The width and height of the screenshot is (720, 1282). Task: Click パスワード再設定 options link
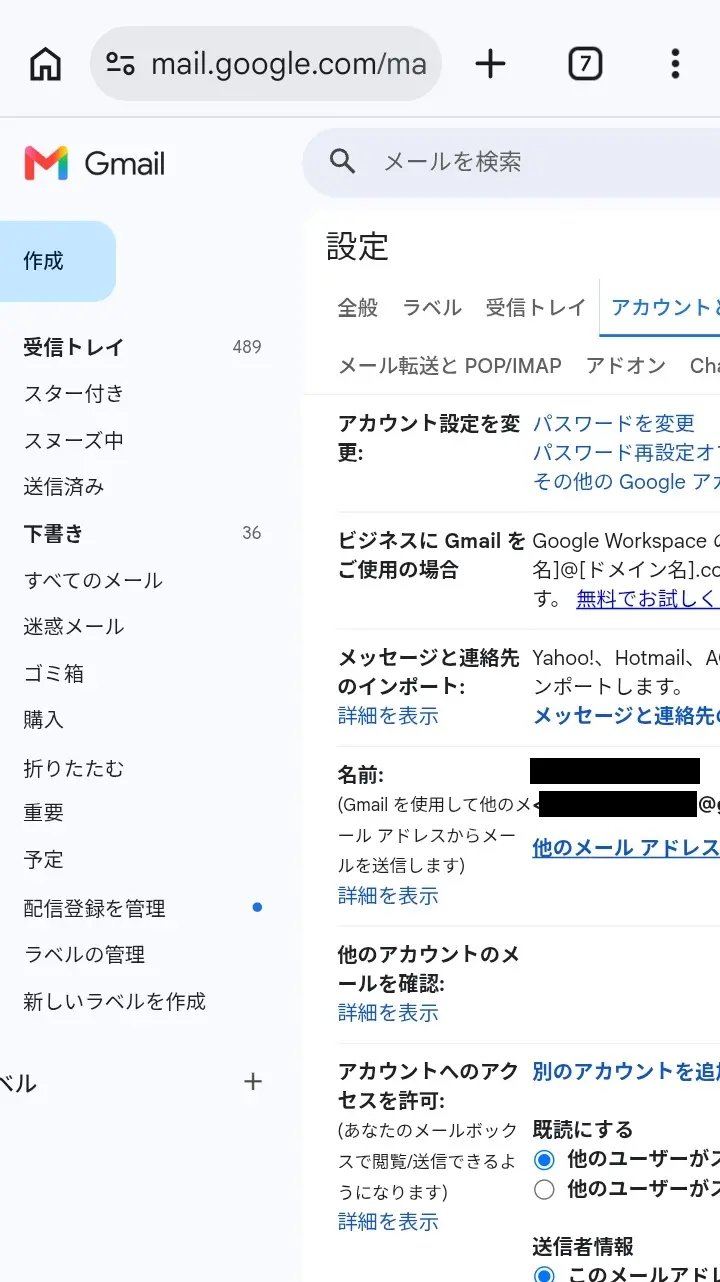pos(626,452)
